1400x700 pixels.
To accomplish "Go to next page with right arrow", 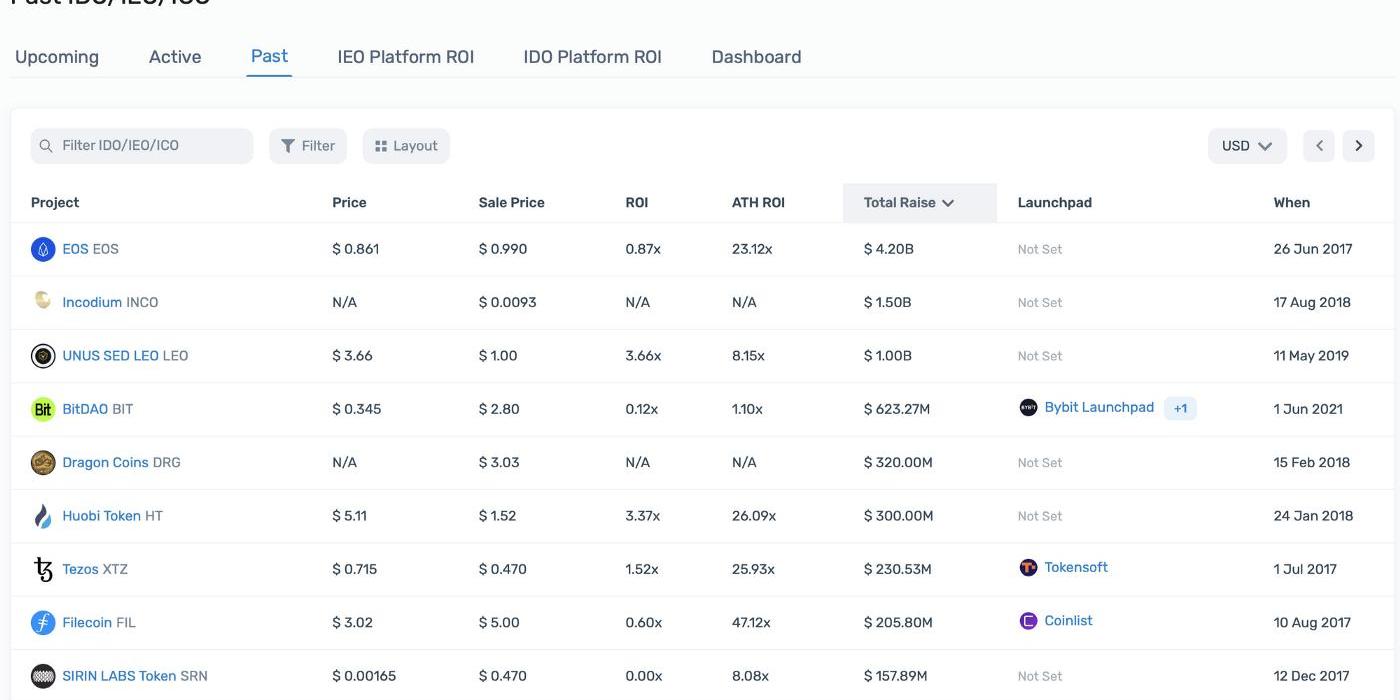I will click(x=1358, y=146).
